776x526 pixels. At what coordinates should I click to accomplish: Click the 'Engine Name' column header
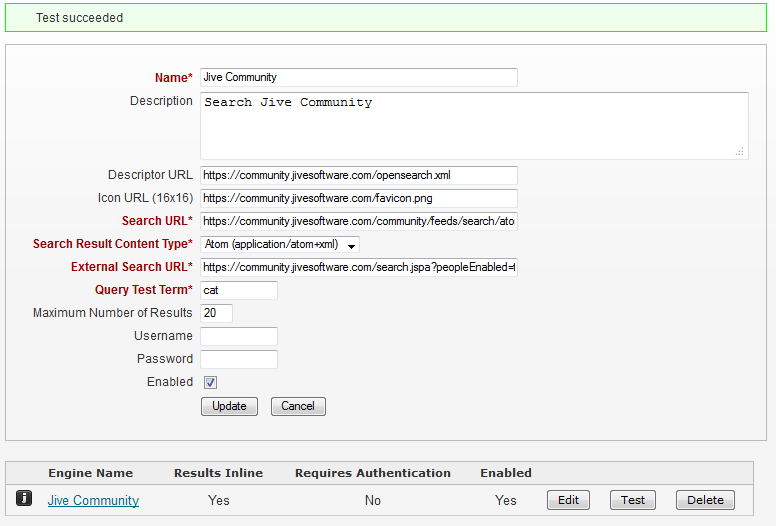pyautogui.click(x=91, y=473)
